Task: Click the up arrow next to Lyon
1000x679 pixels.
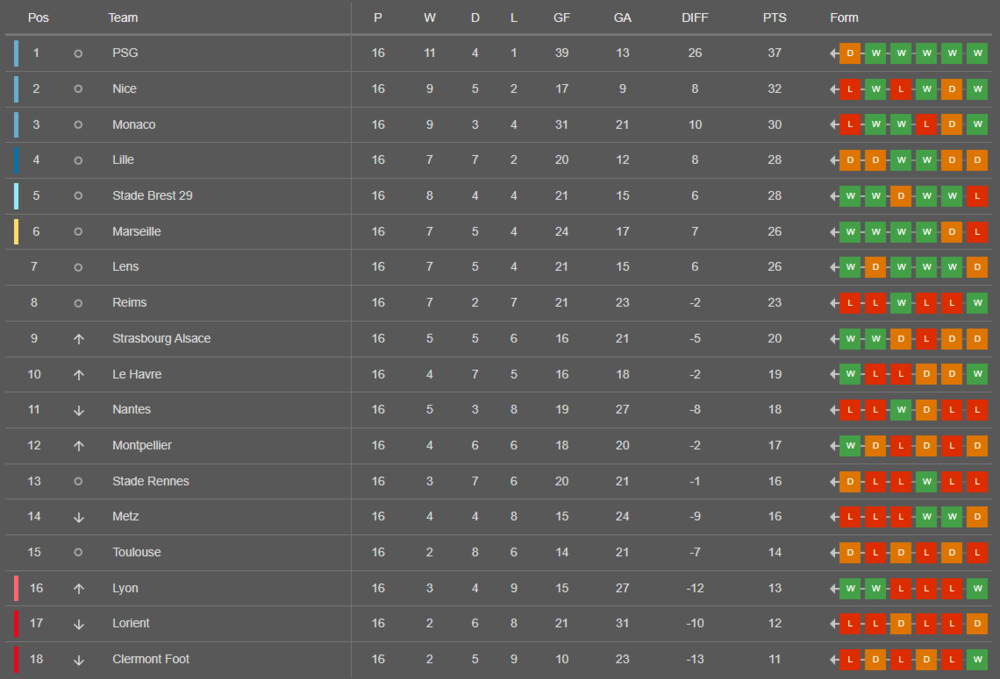Action: click(x=78, y=589)
